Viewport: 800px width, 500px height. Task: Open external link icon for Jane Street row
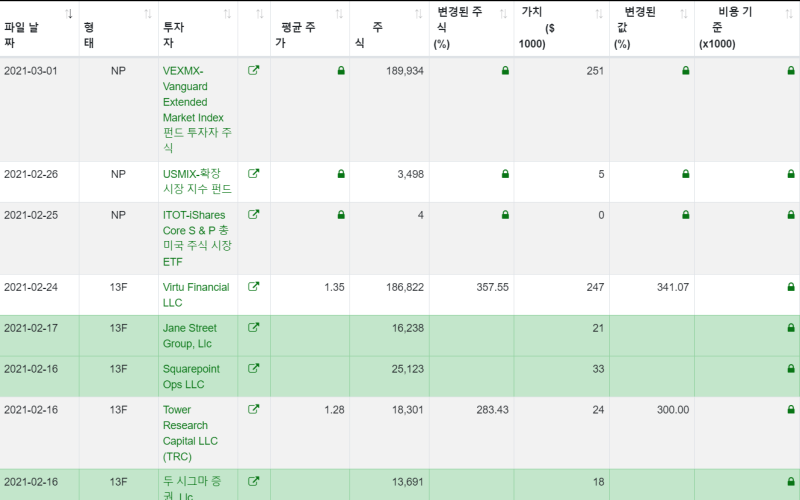[254, 328]
